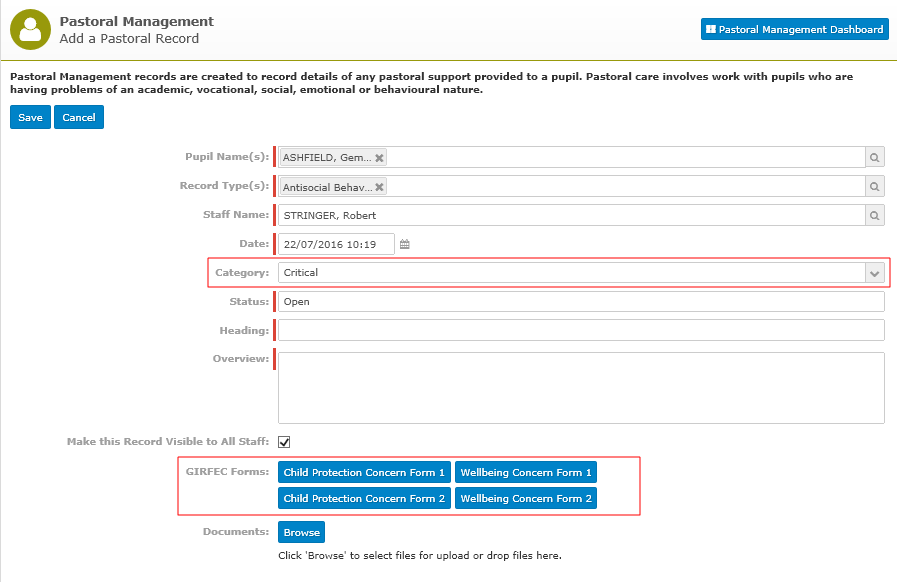Remove ASHFIELD, Gem... pupil tag

point(379,158)
